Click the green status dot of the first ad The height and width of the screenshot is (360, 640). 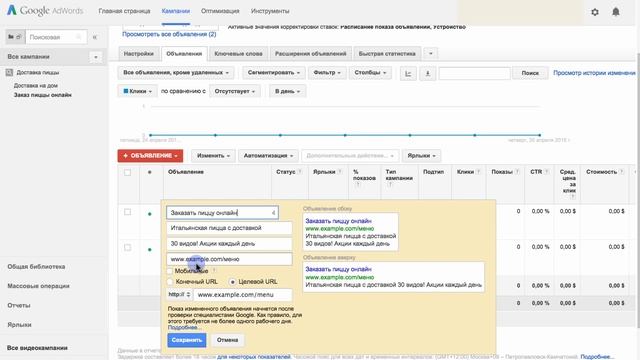click(x=150, y=214)
